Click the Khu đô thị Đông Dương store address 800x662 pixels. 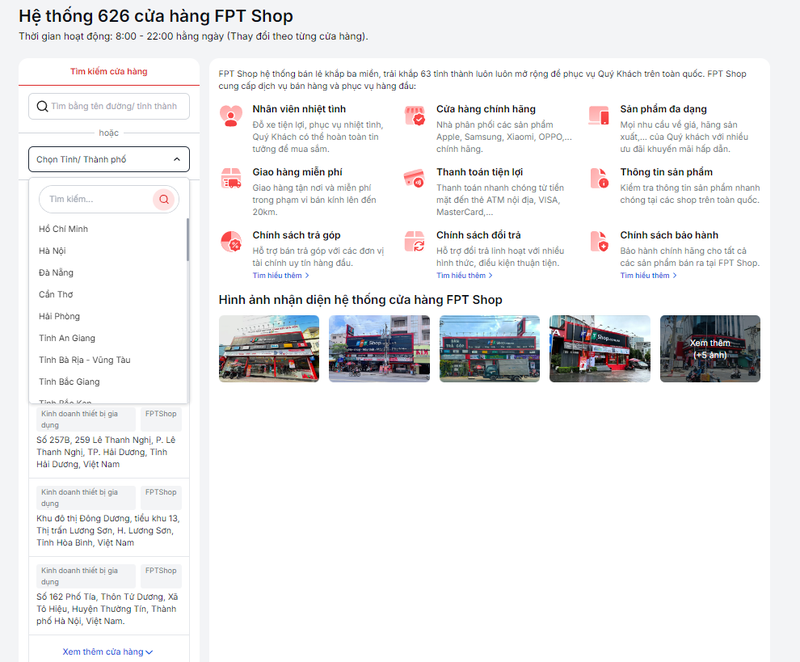(x=108, y=530)
